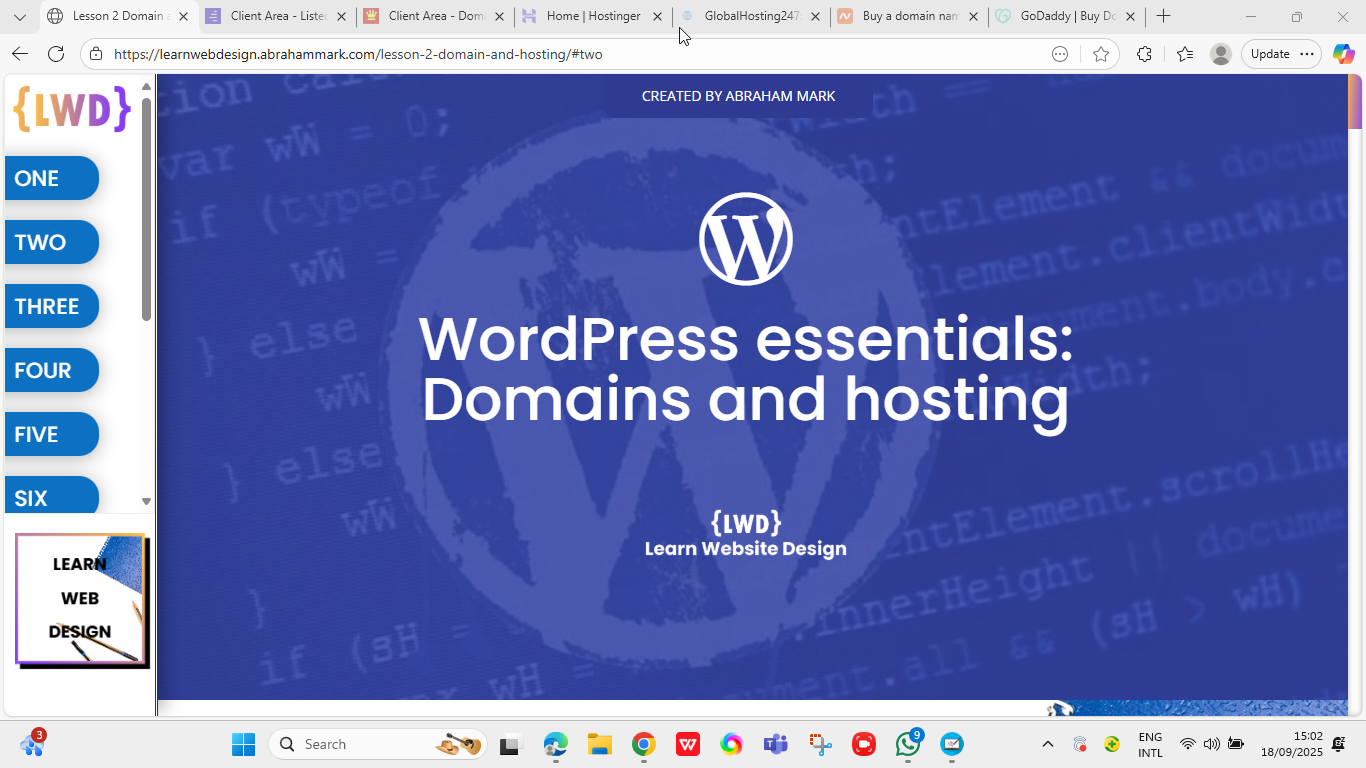Open the favorites list toolbar icon
The height and width of the screenshot is (768, 1366).
pos(1185,54)
